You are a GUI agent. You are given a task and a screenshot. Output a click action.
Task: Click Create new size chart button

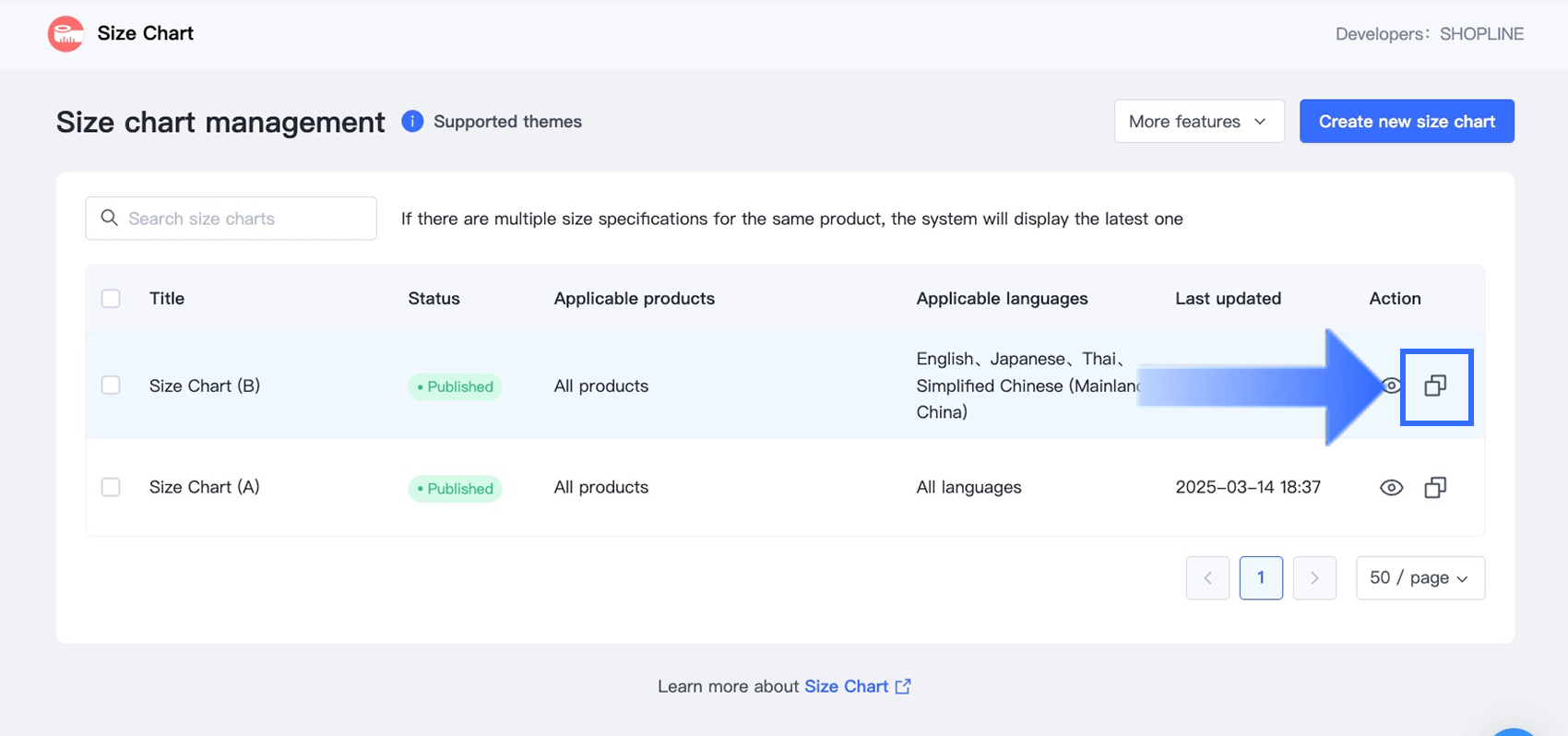click(1407, 122)
